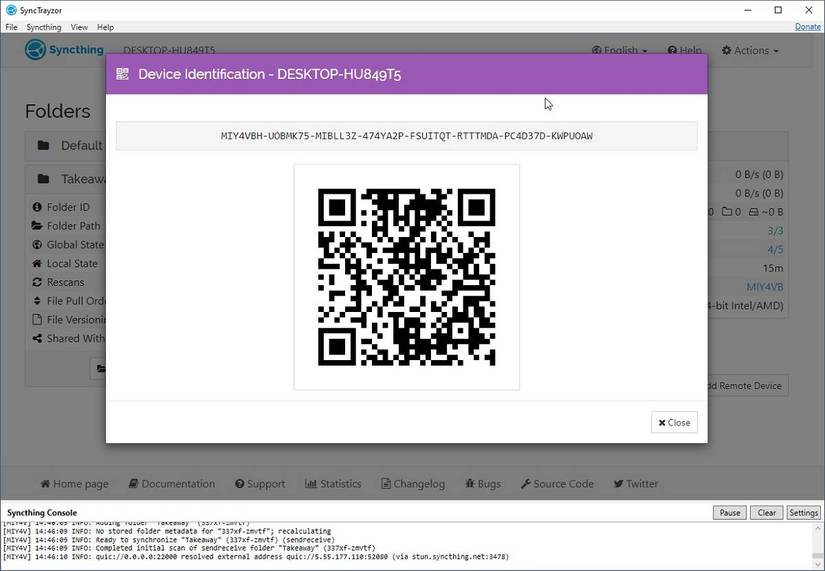
Task: Open Statistics link
Action: pos(333,484)
